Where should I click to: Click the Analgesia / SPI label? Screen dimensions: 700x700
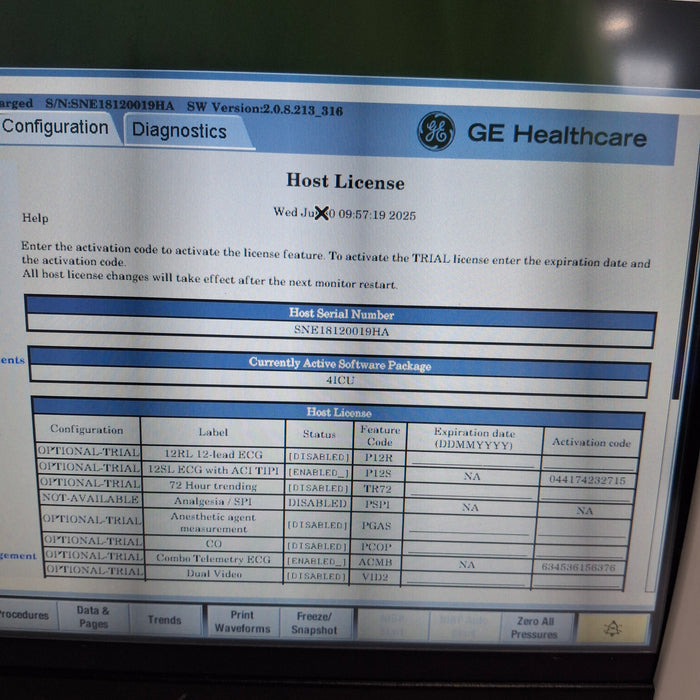pyautogui.click(x=213, y=501)
